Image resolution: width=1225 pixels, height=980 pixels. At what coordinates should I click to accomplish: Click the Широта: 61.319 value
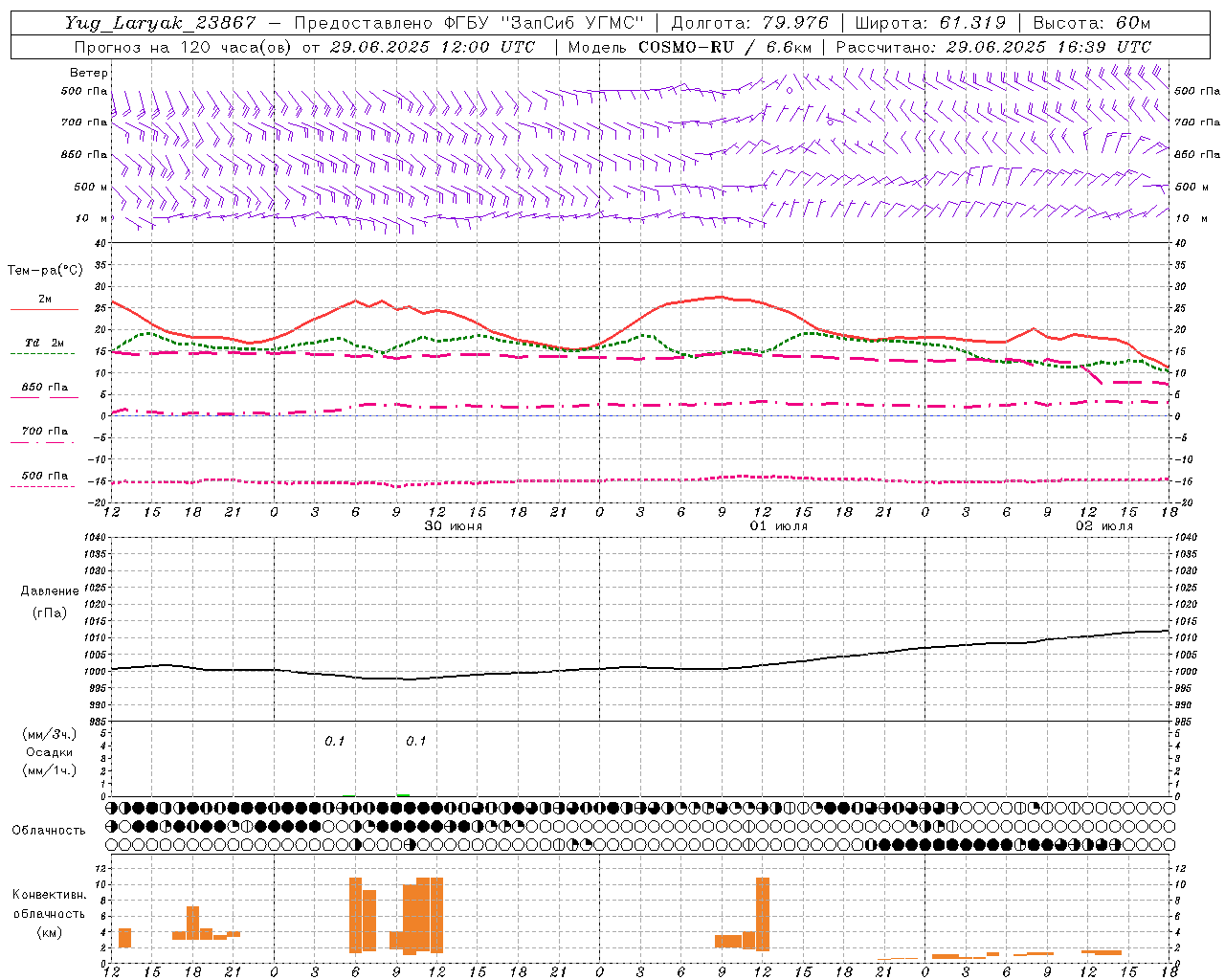[x=930, y=23]
